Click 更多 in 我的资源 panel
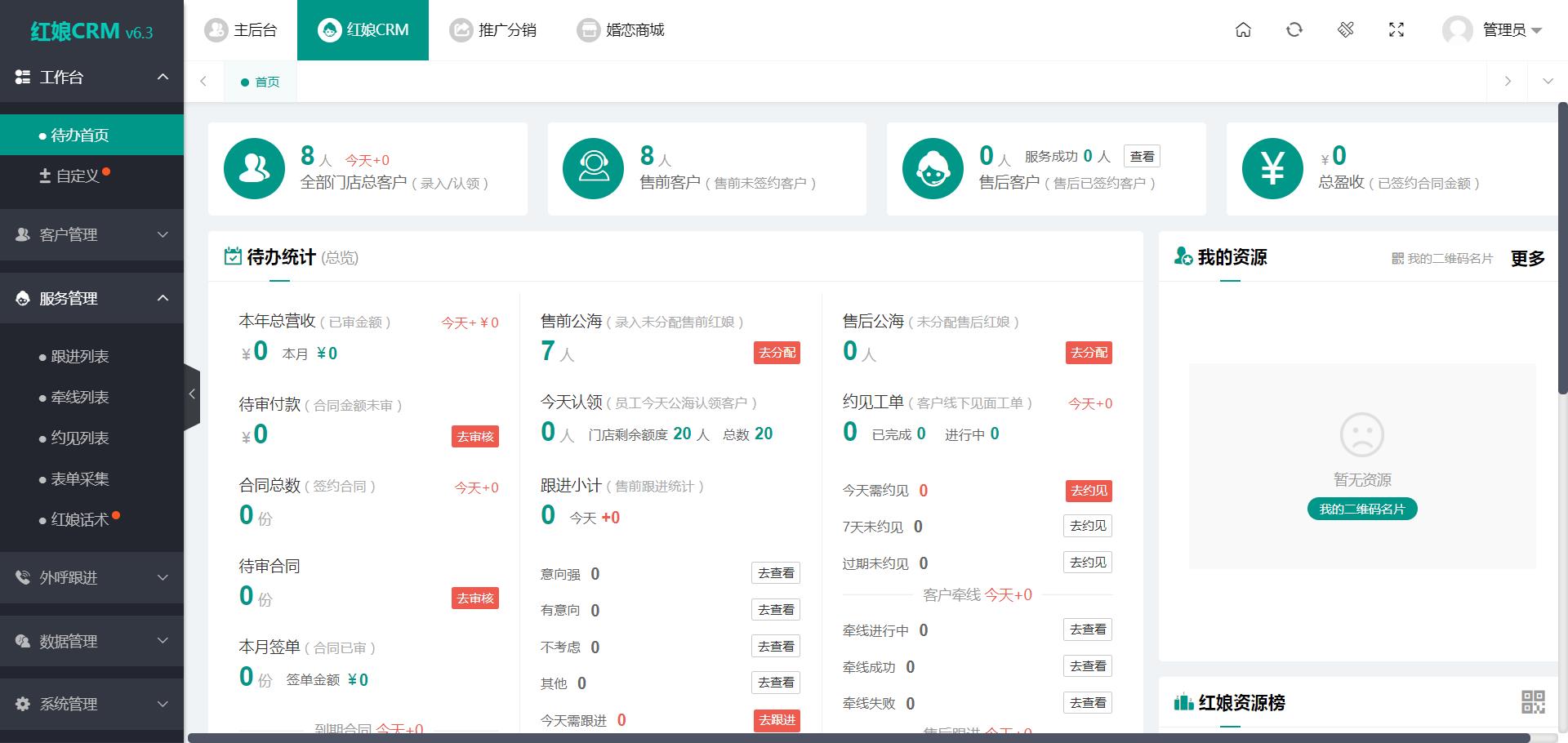The image size is (1568, 743). point(1527,258)
